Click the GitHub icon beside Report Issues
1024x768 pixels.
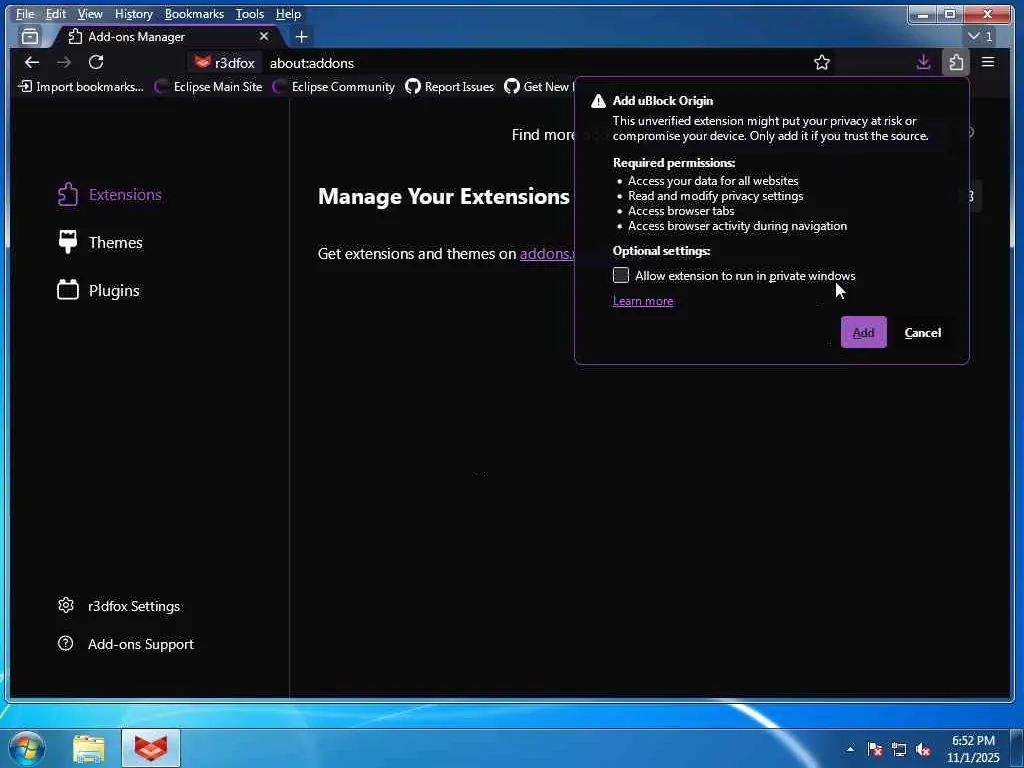click(x=413, y=86)
